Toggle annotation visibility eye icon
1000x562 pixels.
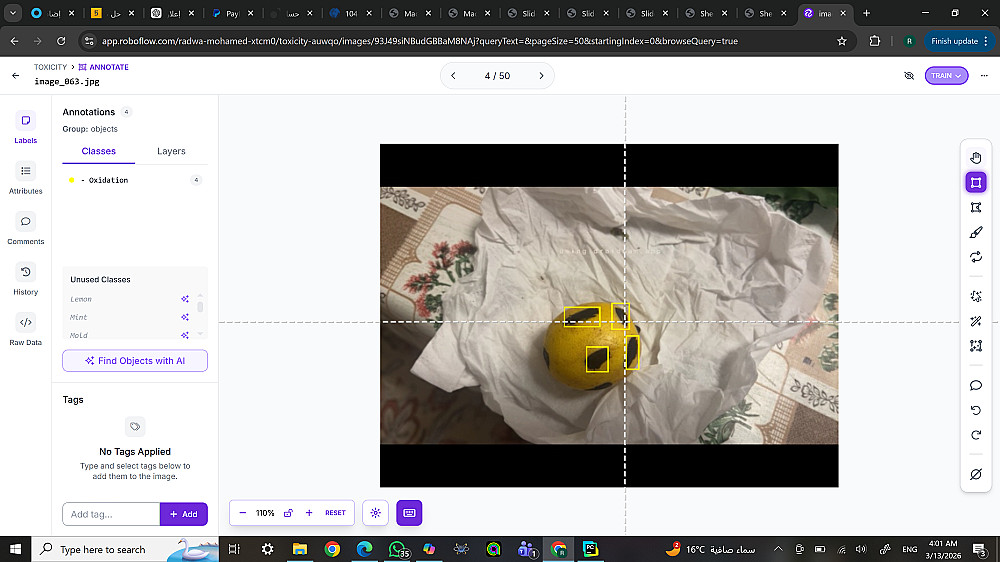tap(909, 75)
